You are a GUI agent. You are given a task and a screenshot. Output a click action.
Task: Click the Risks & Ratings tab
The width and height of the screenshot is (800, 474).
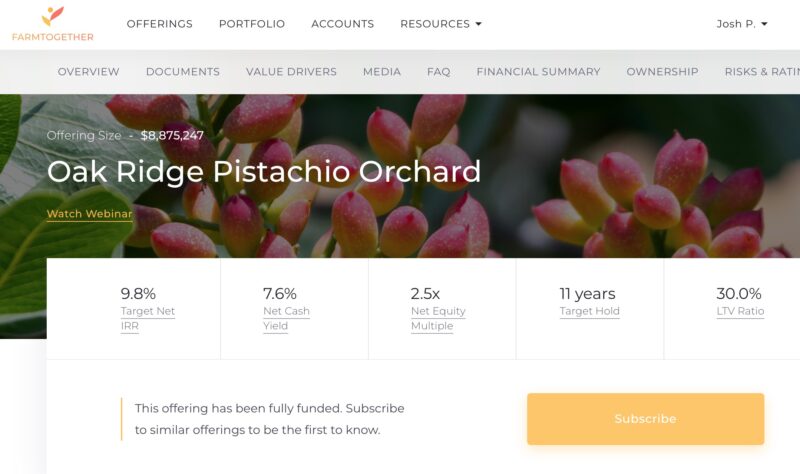(761, 72)
